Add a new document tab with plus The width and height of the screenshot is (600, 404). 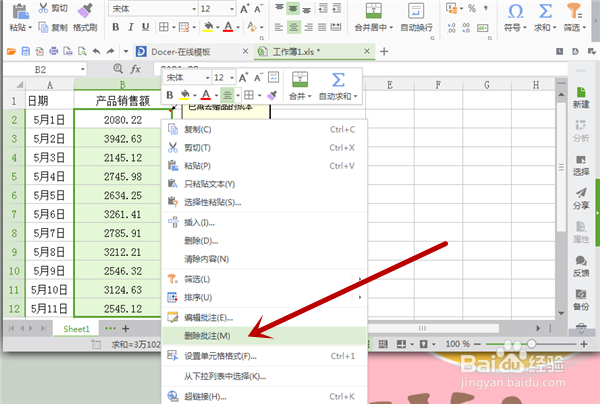click(x=384, y=51)
